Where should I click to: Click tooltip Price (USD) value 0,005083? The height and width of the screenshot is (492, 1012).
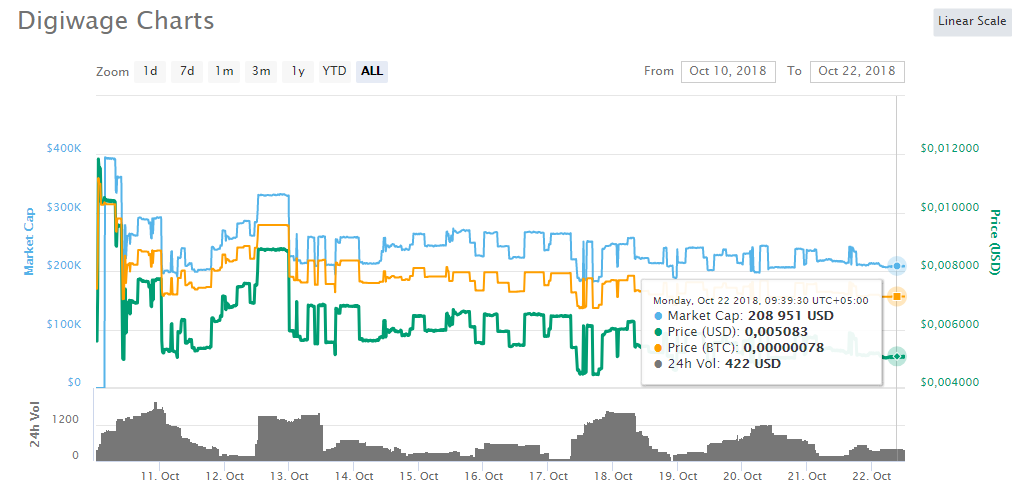coord(776,332)
